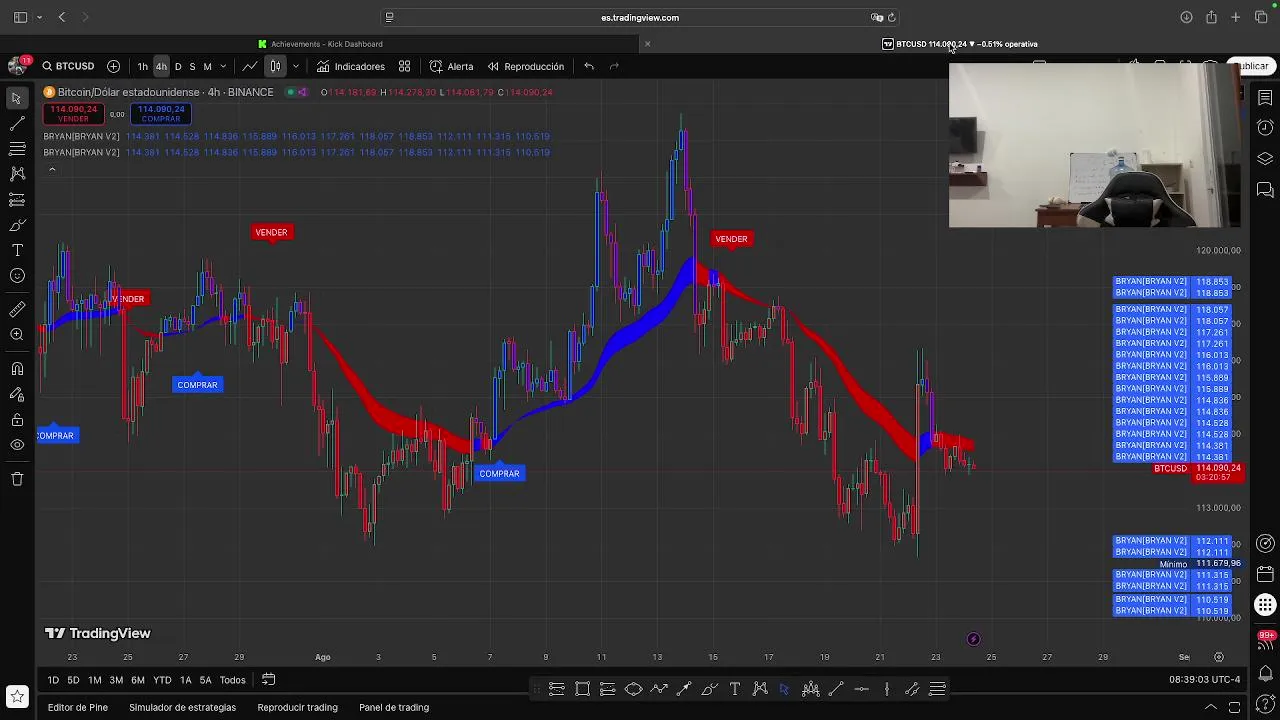Open the favorites star button bottom-left
Viewport: 1280px width, 720px height.
(x=17, y=696)
